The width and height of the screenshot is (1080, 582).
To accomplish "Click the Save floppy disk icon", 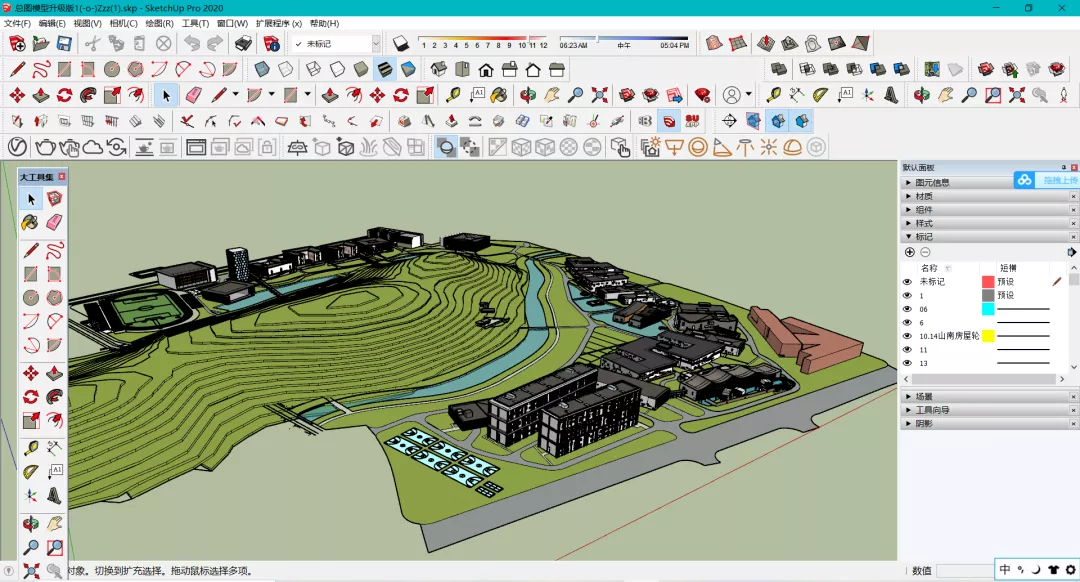I will (64, 43).
